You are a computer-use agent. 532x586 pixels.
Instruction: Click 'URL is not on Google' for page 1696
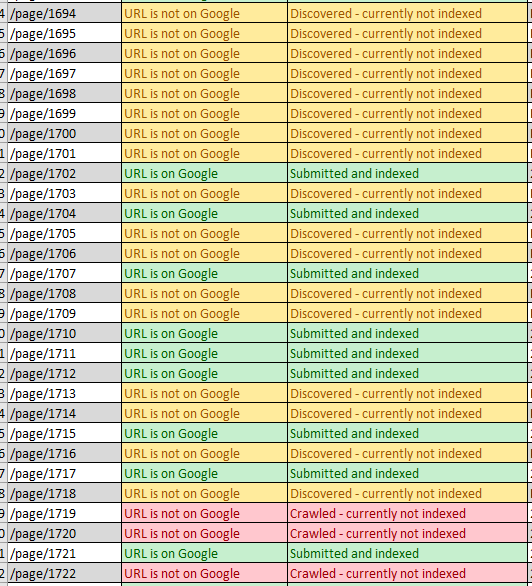click(x=182, y=53)
